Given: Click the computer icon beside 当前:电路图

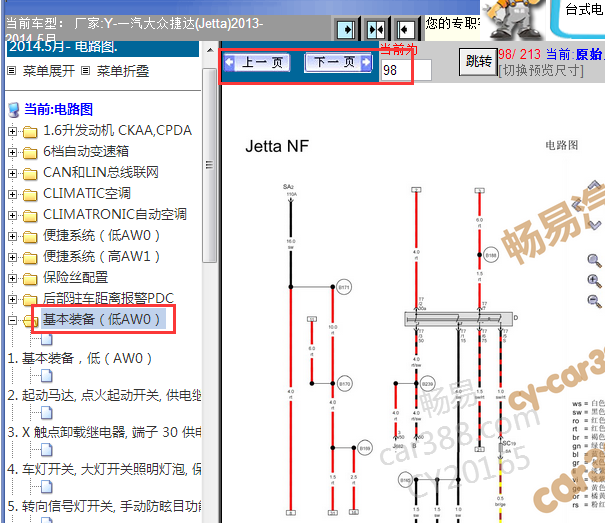Looking at the screenshot, I should pos(14,110).
